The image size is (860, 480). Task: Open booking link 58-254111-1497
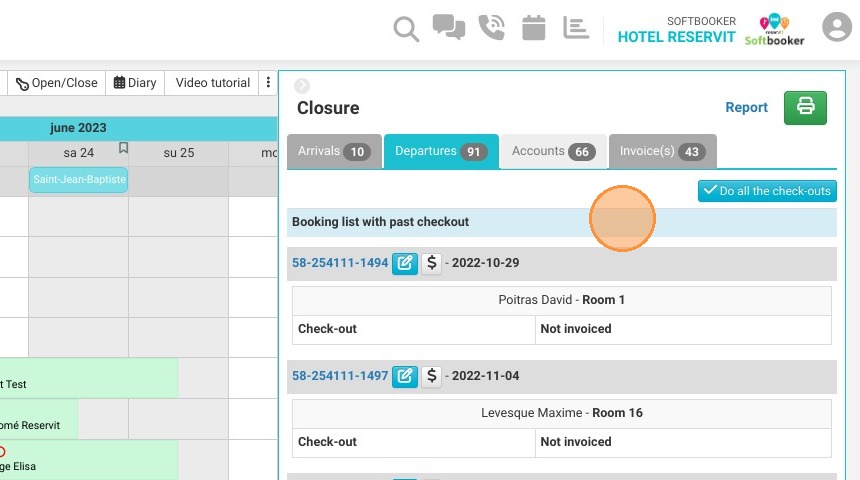click(x=340, y=376)
